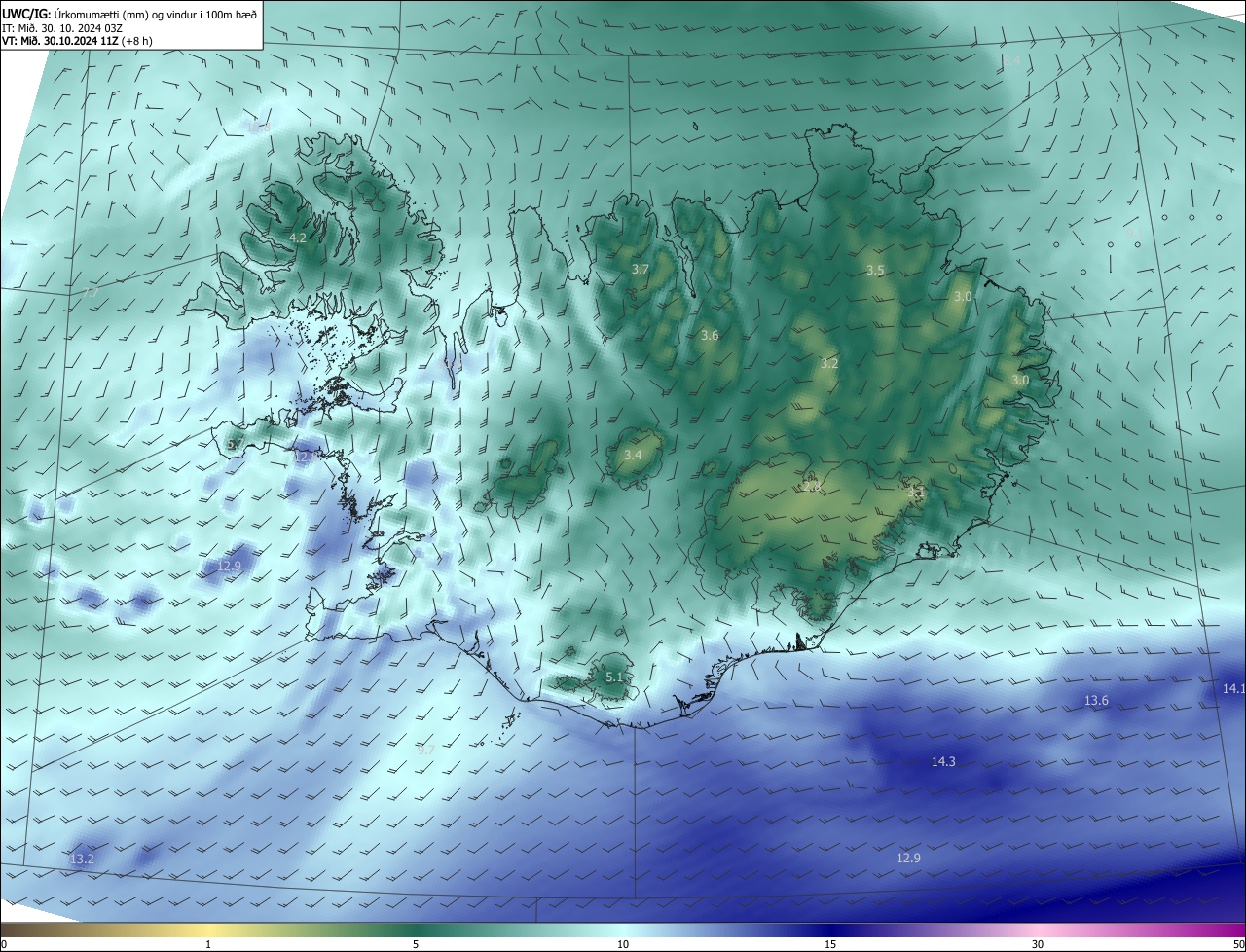Click the colorbar tick label "10"

pyautogui.click(x=623, y=944)
